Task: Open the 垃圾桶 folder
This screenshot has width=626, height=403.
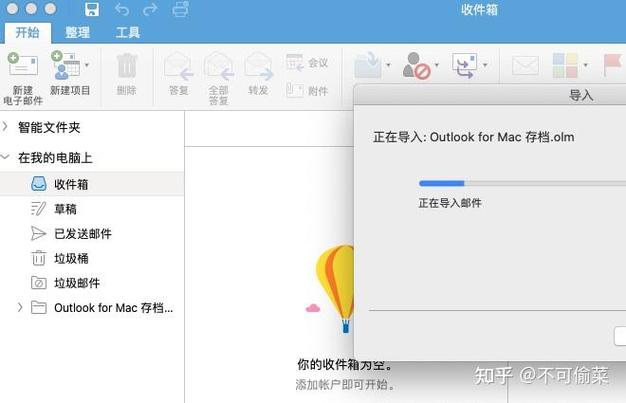Action: pyautogui.click(x=92, y=258)
